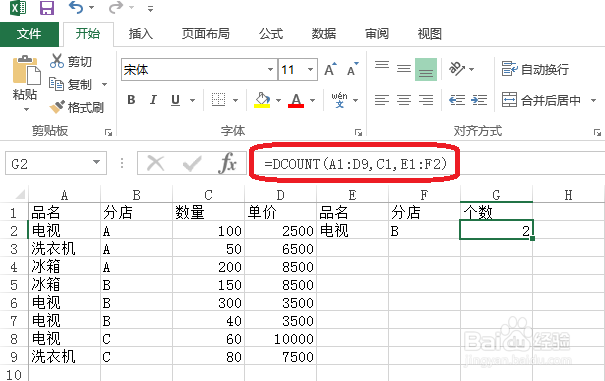The width and height of the screenshot is (605, 381).
Task: Click the 复制 copy button
Action: click(x=71, y=85)
